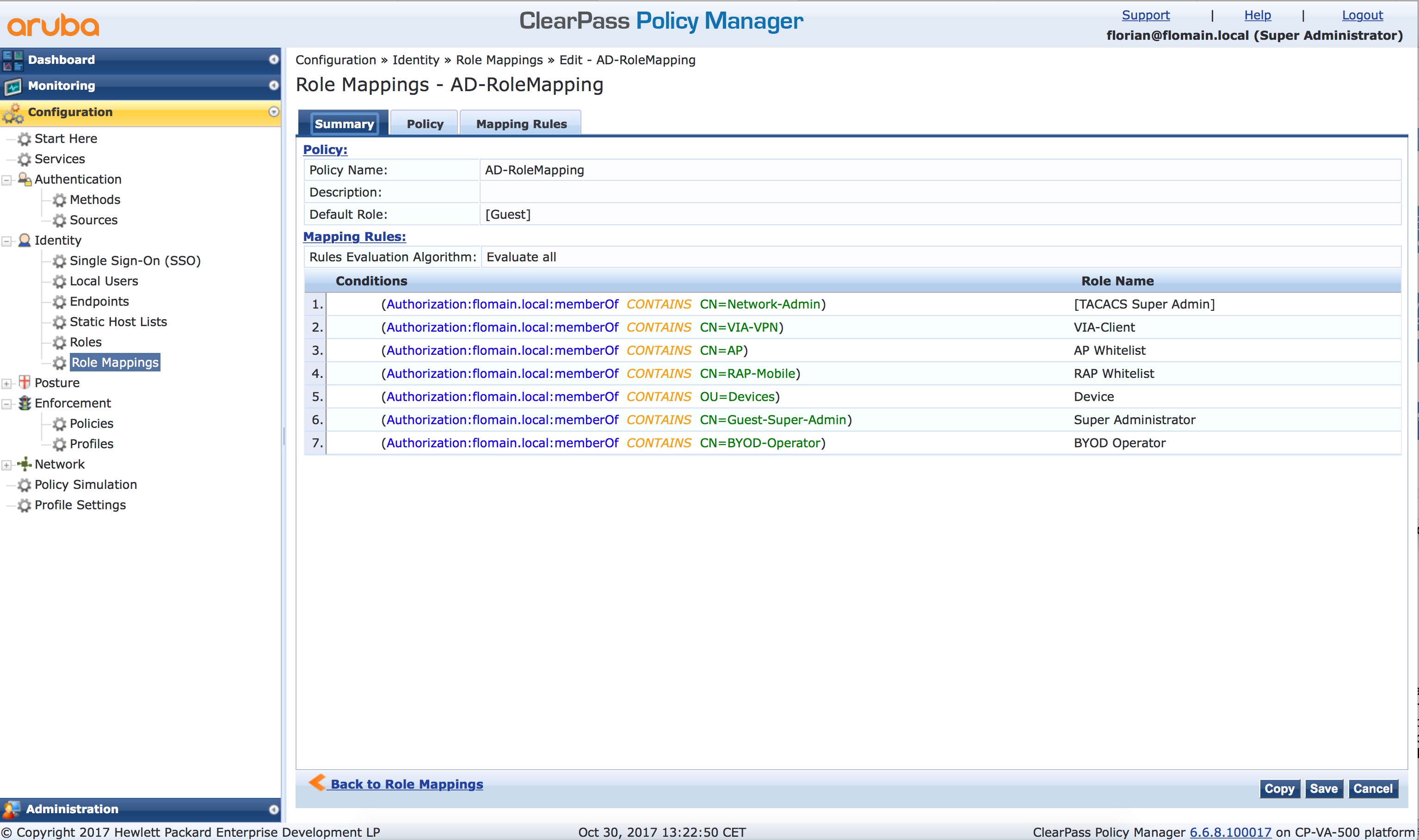
Task: Click the Cancel button
Action: point(1373,789)
